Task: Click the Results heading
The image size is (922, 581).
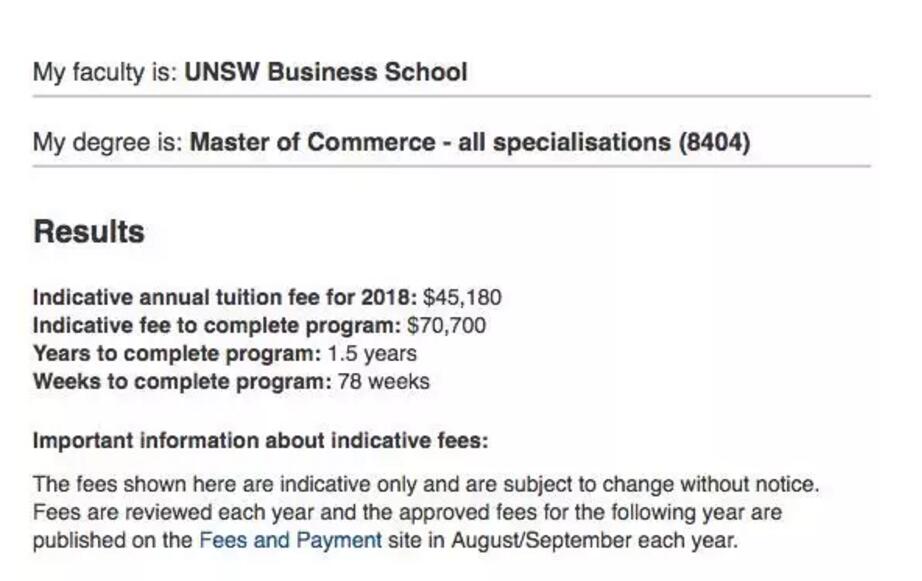Action: (x=89, y=232)
